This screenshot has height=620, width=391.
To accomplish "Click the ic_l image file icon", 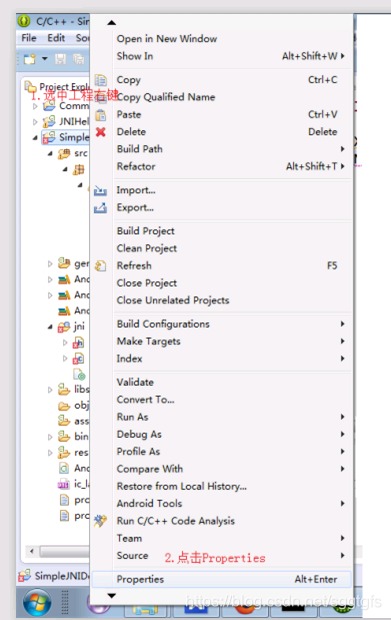I will coord(64,484).
